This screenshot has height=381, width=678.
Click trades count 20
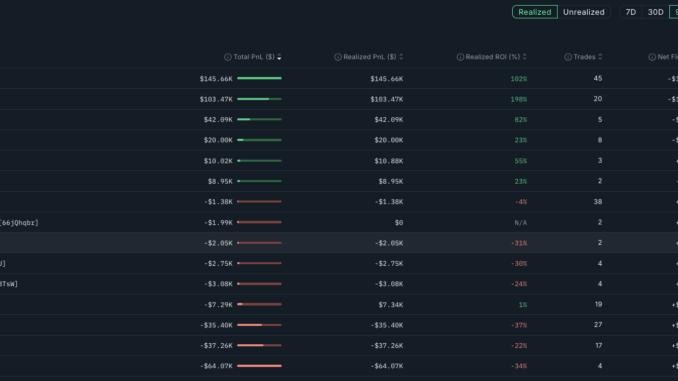[x=598, y=99]
